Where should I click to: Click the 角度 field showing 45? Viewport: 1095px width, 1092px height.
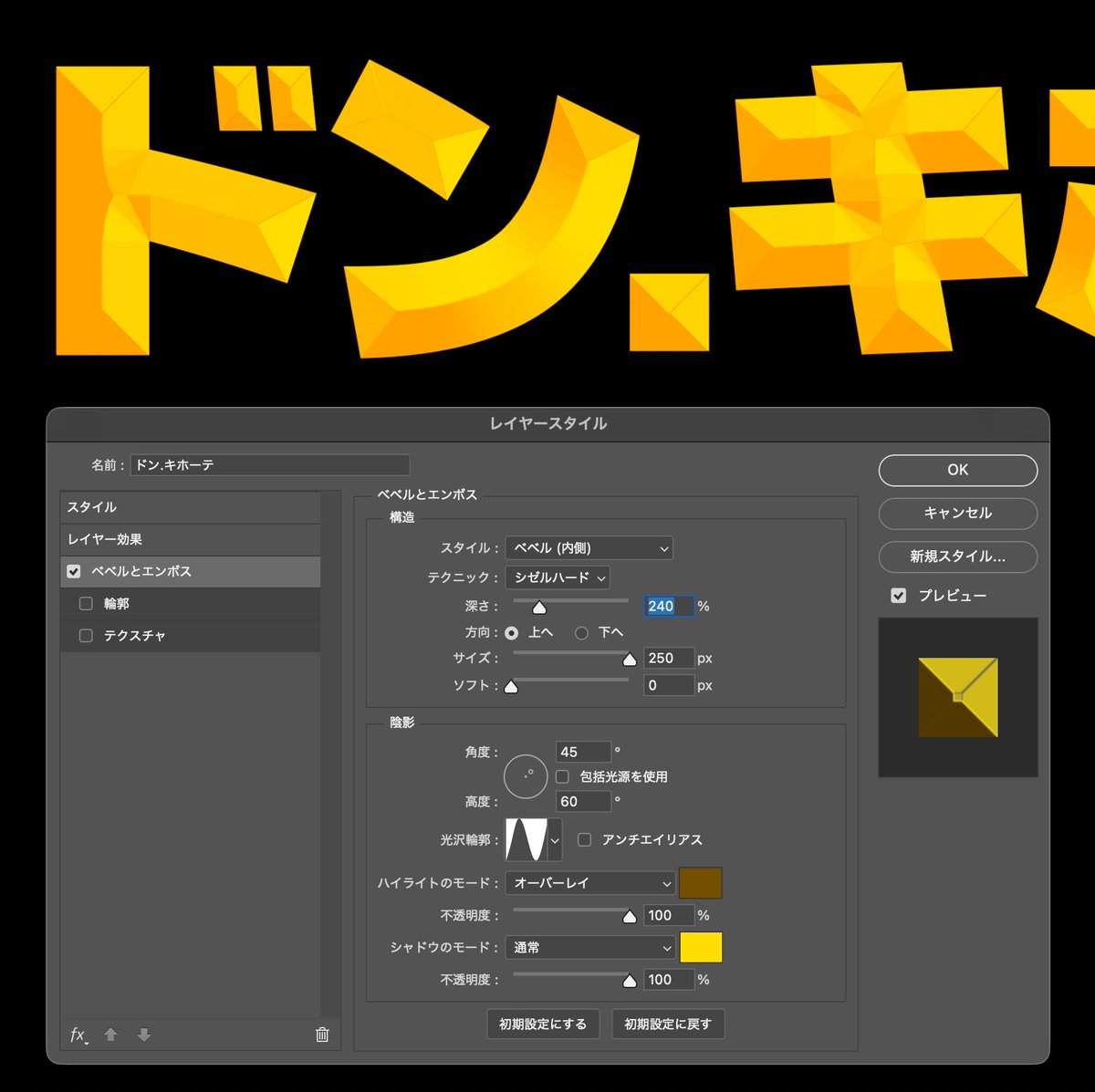pos(583,752)
